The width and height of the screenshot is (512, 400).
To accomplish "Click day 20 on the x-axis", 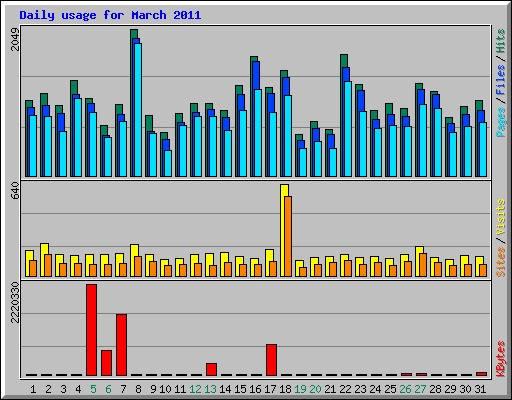I will (x=315, y=389).
